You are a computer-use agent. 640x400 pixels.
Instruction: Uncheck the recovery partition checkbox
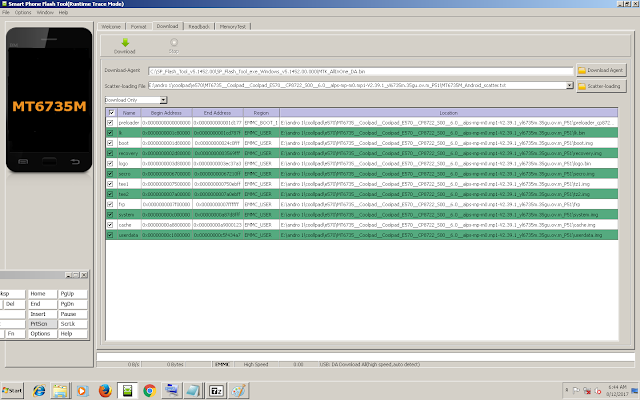pos(110,153)
